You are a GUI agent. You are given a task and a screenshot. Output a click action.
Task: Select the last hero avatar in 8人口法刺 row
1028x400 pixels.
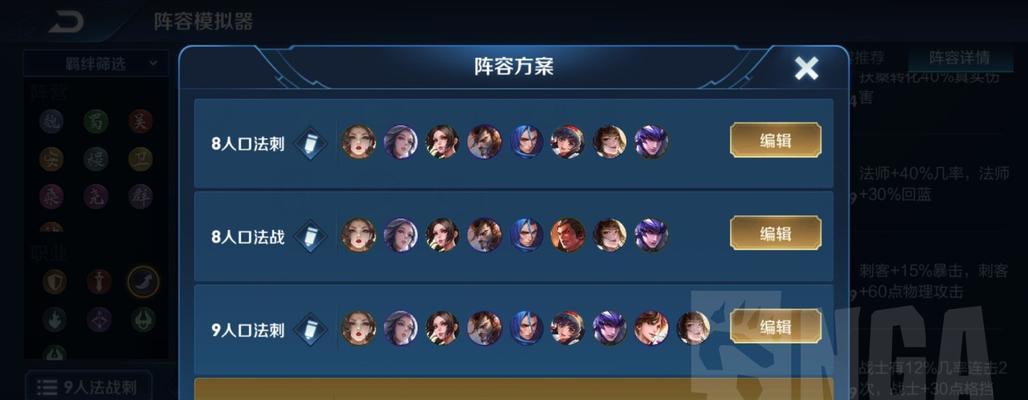651,142
